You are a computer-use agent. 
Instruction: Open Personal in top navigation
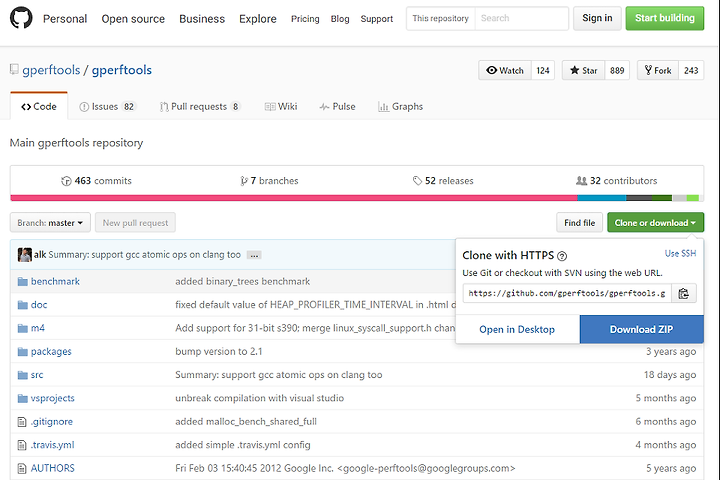[x=65, y=19]
